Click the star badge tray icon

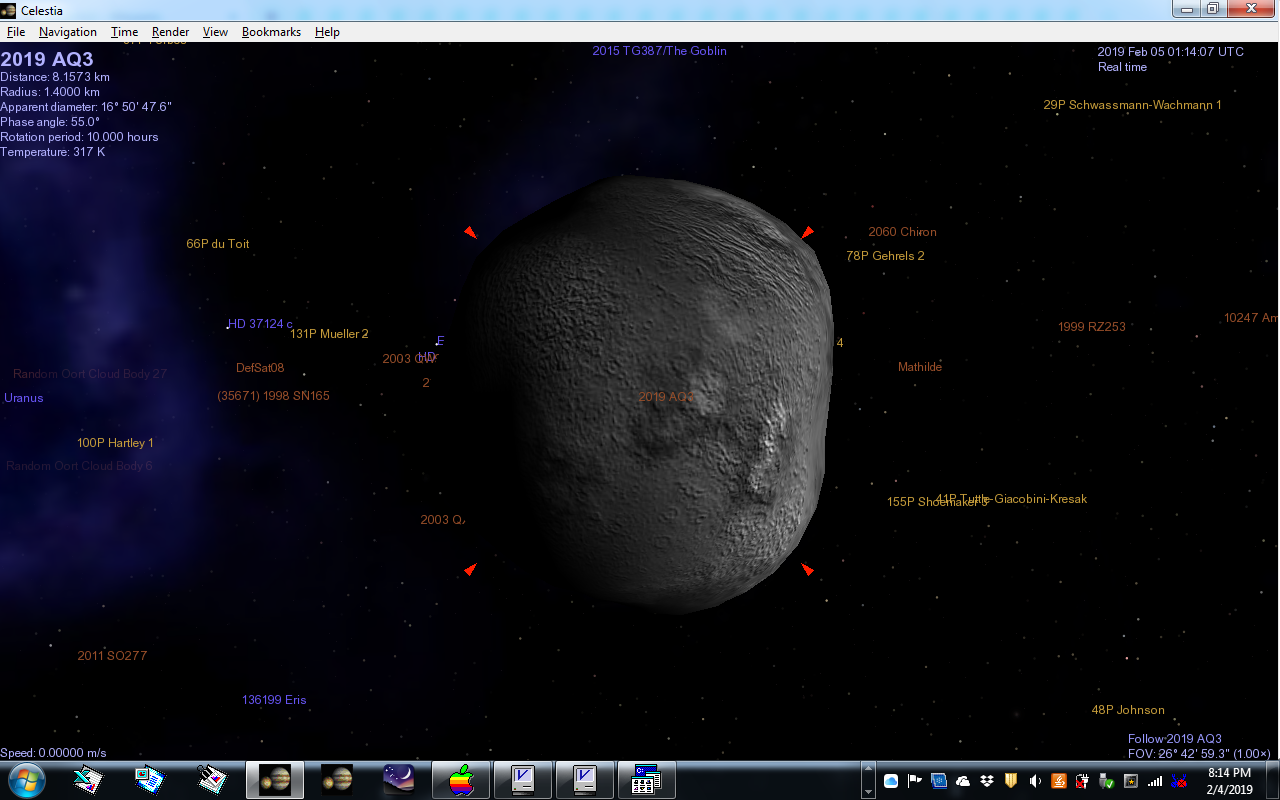(1131, 781)
